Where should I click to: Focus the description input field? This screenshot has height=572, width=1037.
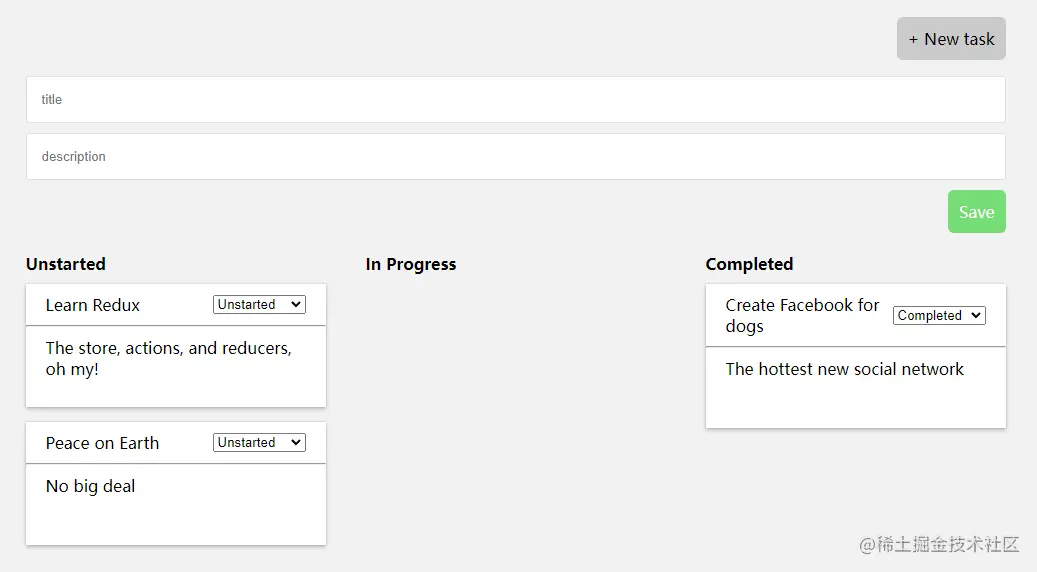pyautogui.click(x=515, y=157)
